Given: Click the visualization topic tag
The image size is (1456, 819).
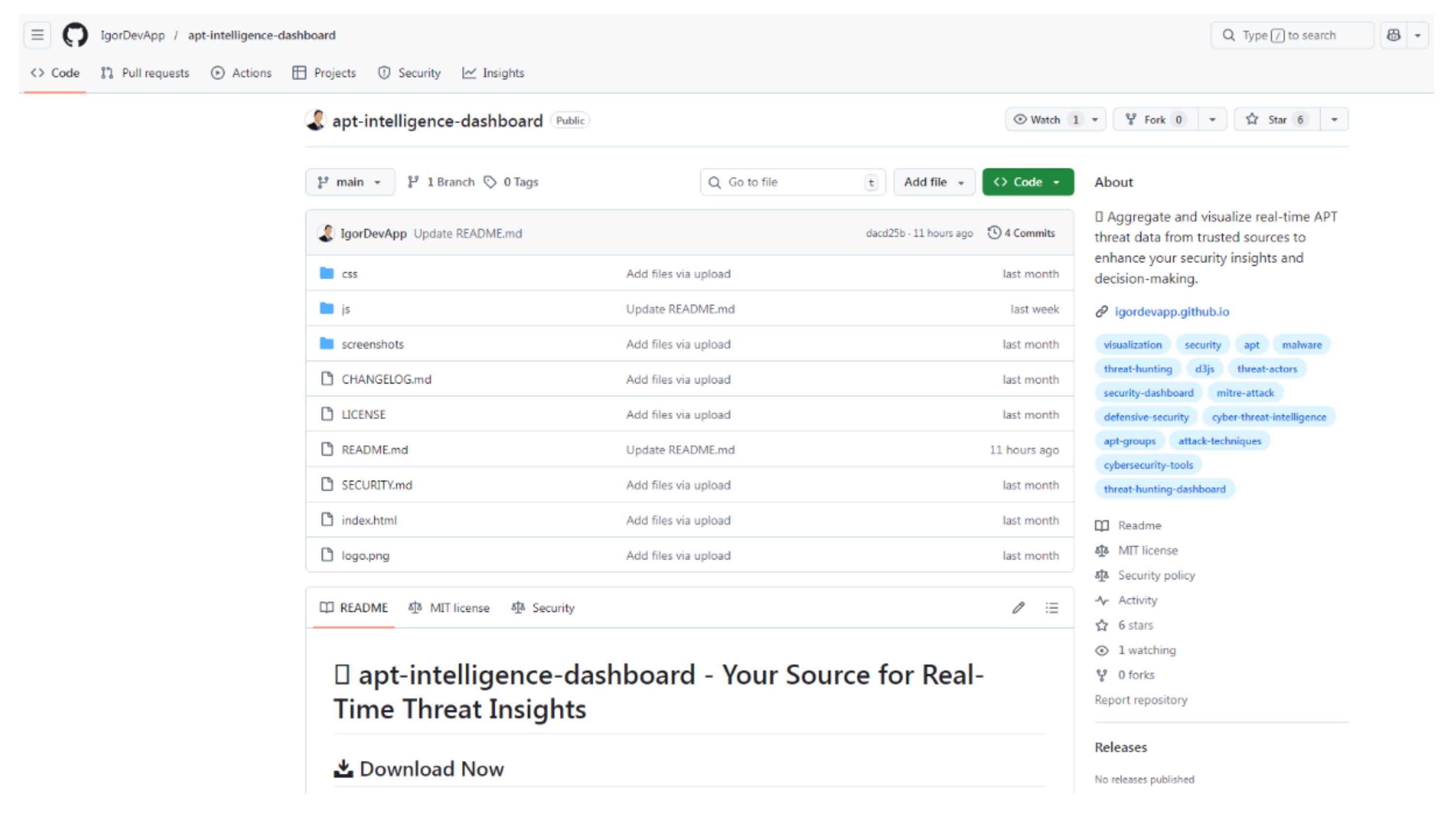Looking at the screenshot, I should click(x=1132, y=345).
